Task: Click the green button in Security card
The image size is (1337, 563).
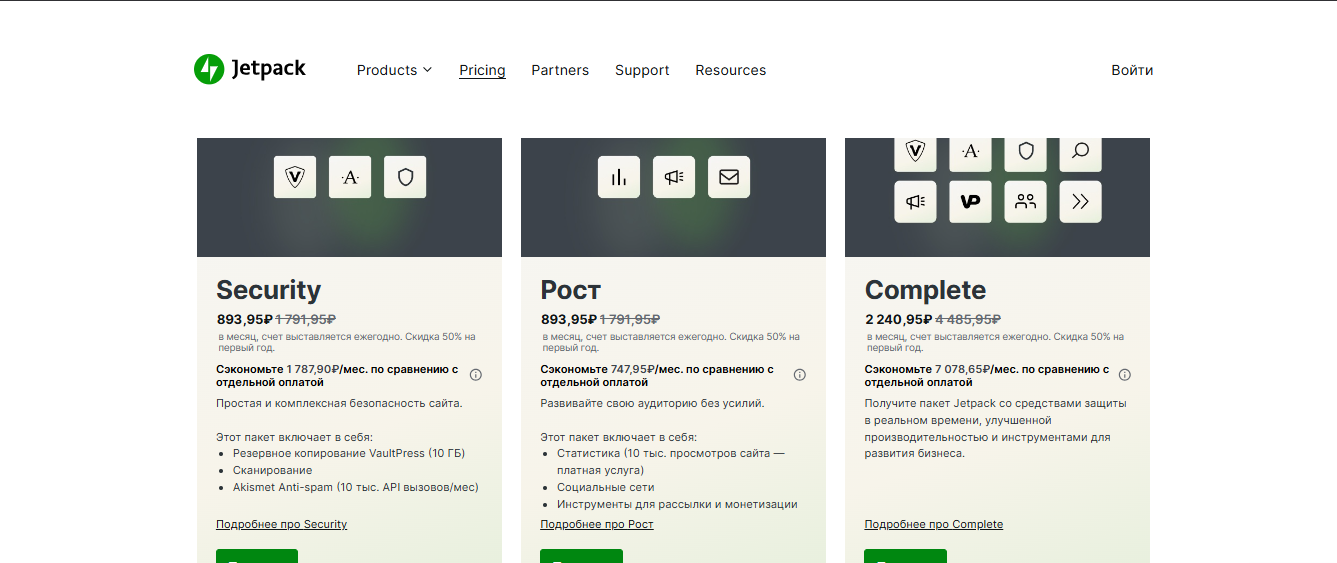Action: [257, 556]
